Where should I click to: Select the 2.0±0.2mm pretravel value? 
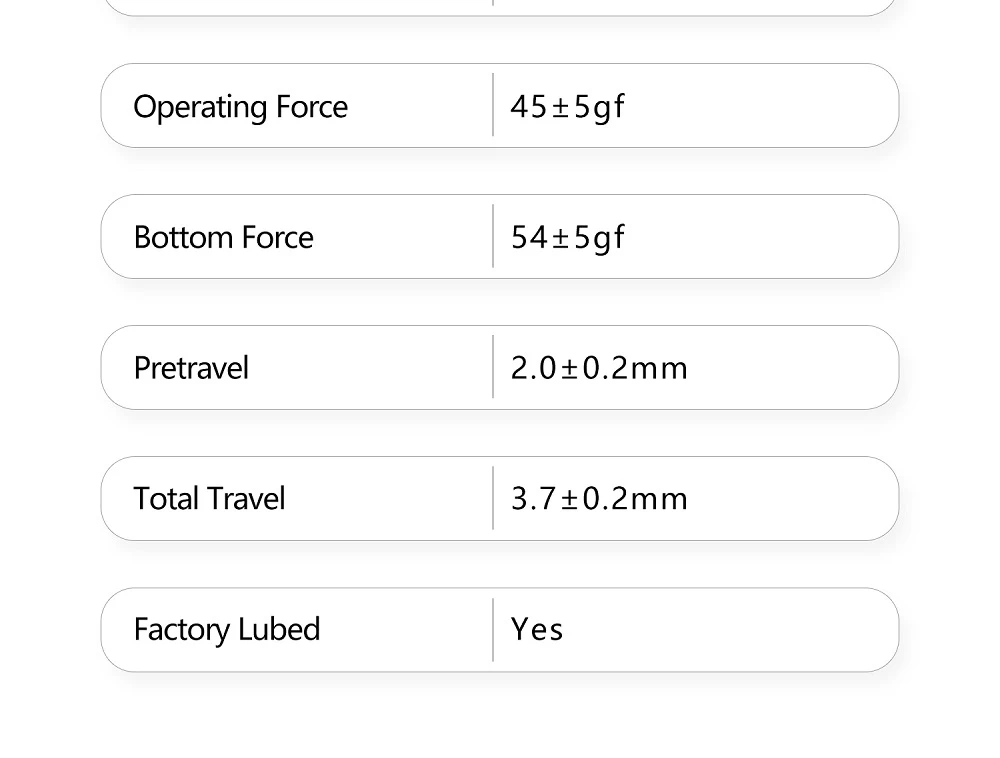[x=599, y=368]
